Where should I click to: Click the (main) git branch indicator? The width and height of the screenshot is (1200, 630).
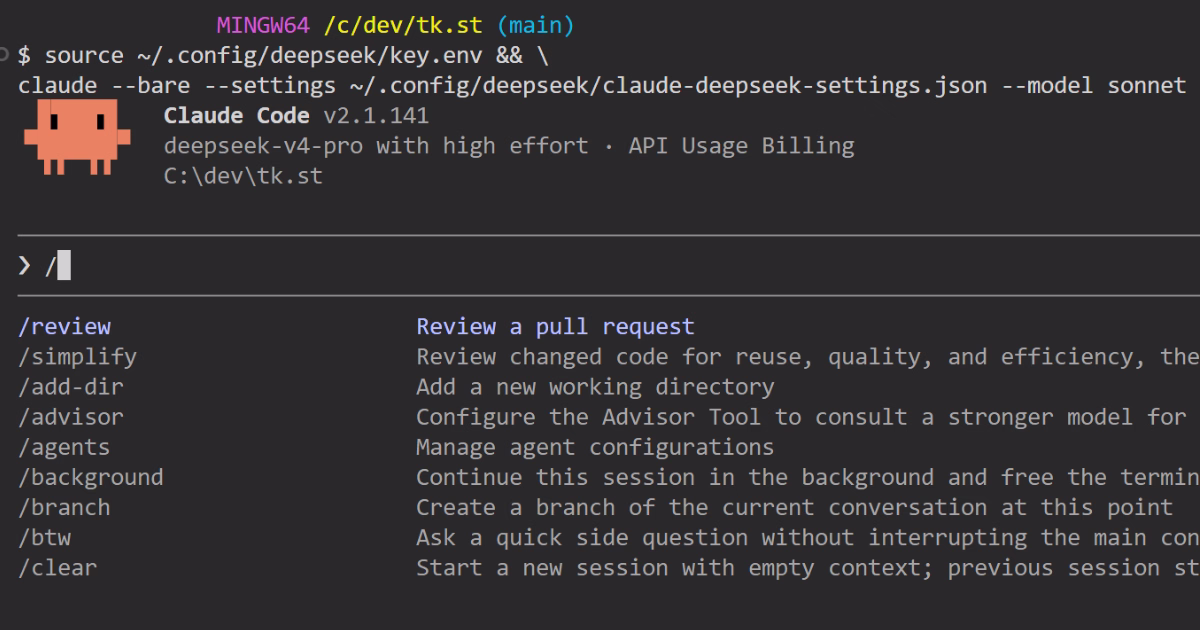coord(535,25)
